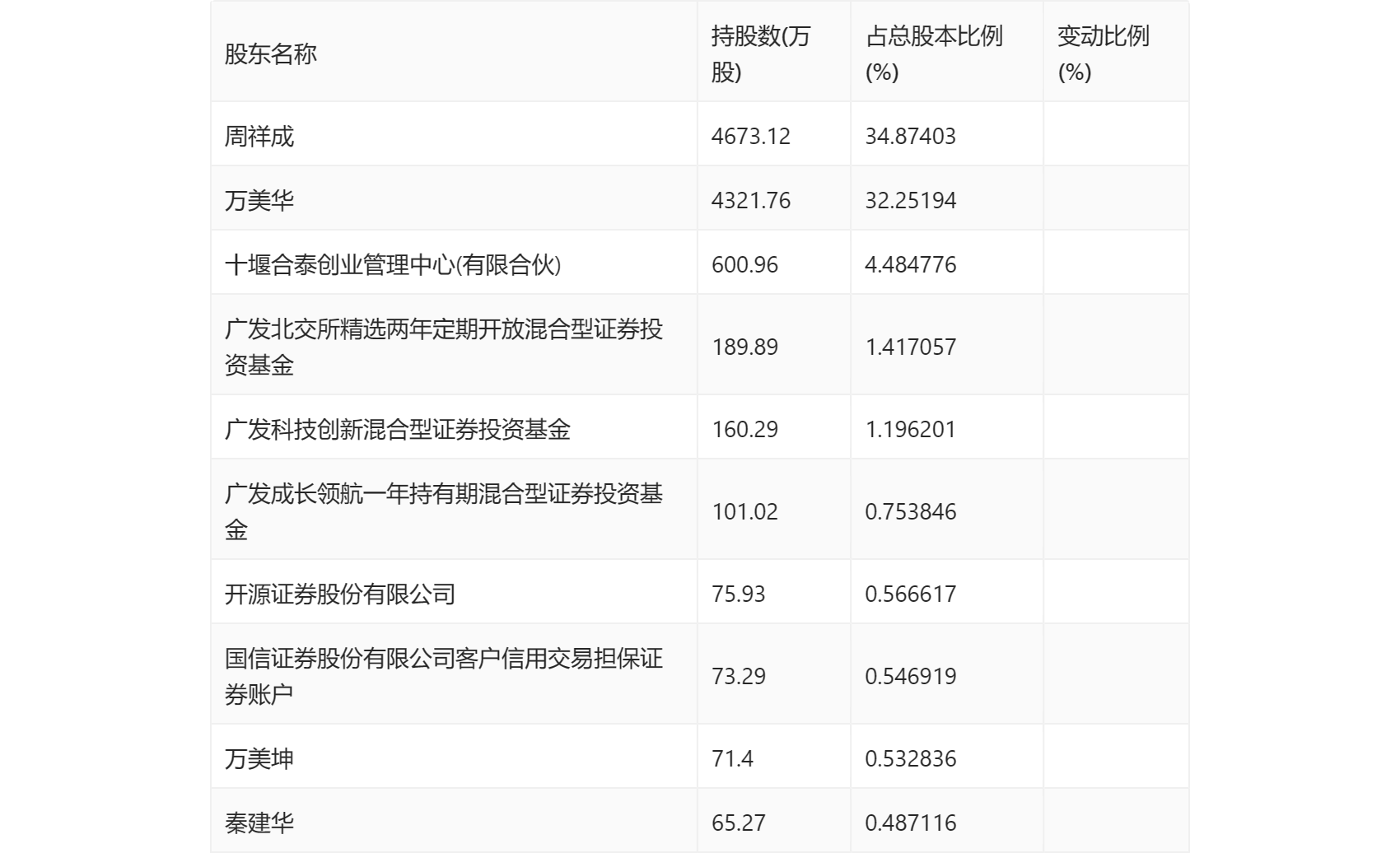Select the holding value 189.89
Screen dimensions: 1400x853
pyautogui.click(x=745, y=347)
